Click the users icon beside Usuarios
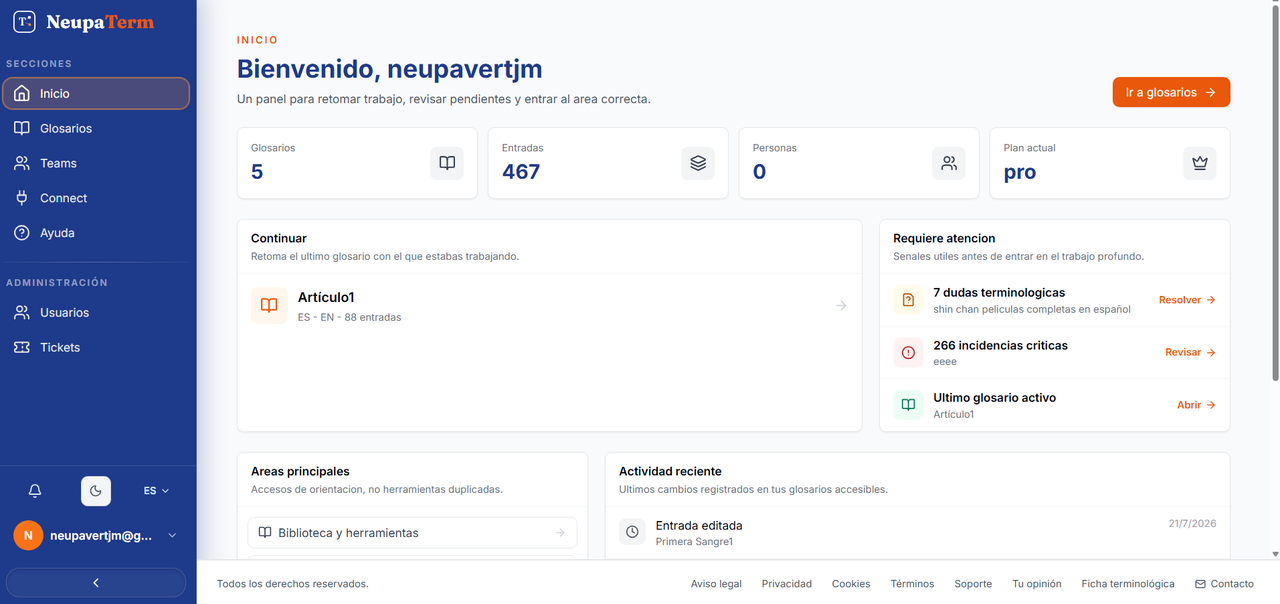The width and height of the screenshot is (1280, 604). pos(22,313)
